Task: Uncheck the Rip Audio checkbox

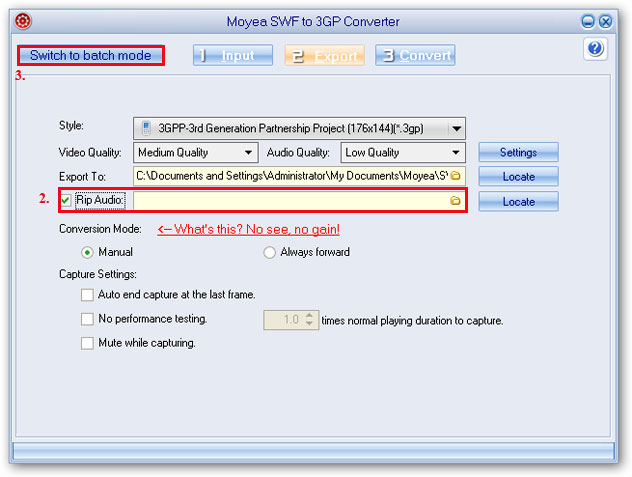Action: 66,200
